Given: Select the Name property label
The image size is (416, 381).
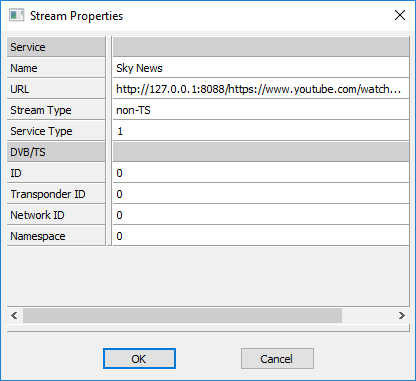Looking at the screenshot, I should click(x=56, y=68).
